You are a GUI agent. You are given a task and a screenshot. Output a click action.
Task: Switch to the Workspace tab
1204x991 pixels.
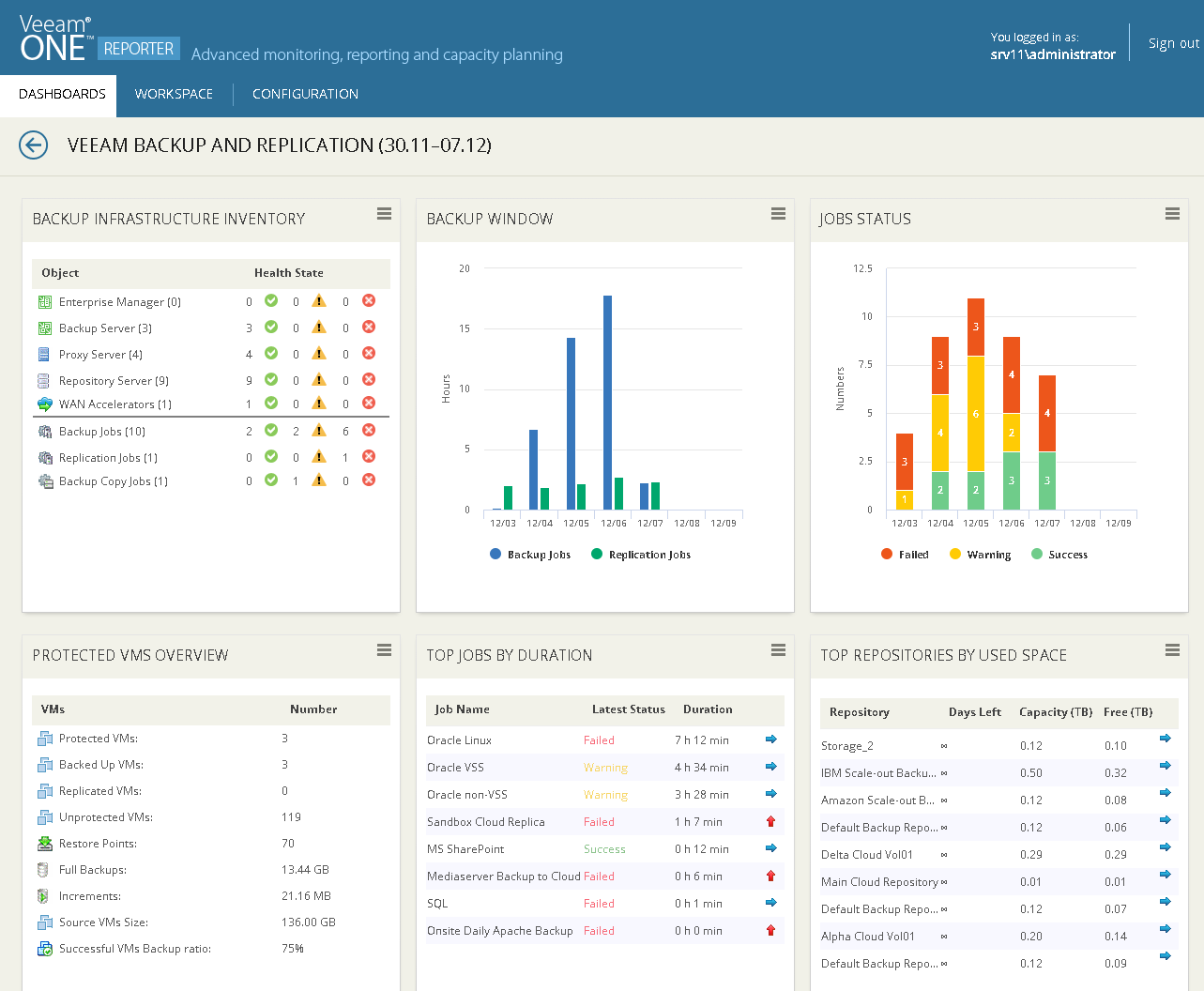click(174, 94)
